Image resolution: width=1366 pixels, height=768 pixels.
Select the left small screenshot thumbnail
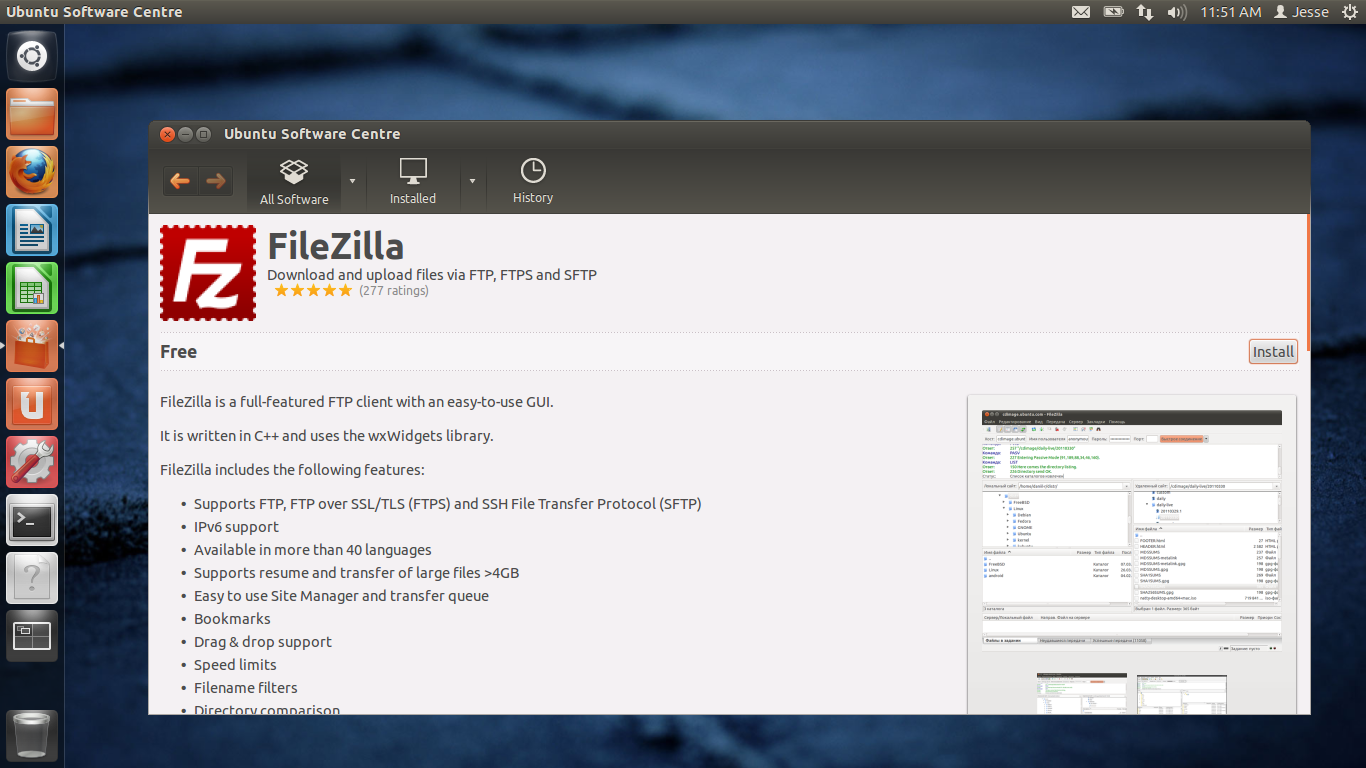pos(1082,693)
